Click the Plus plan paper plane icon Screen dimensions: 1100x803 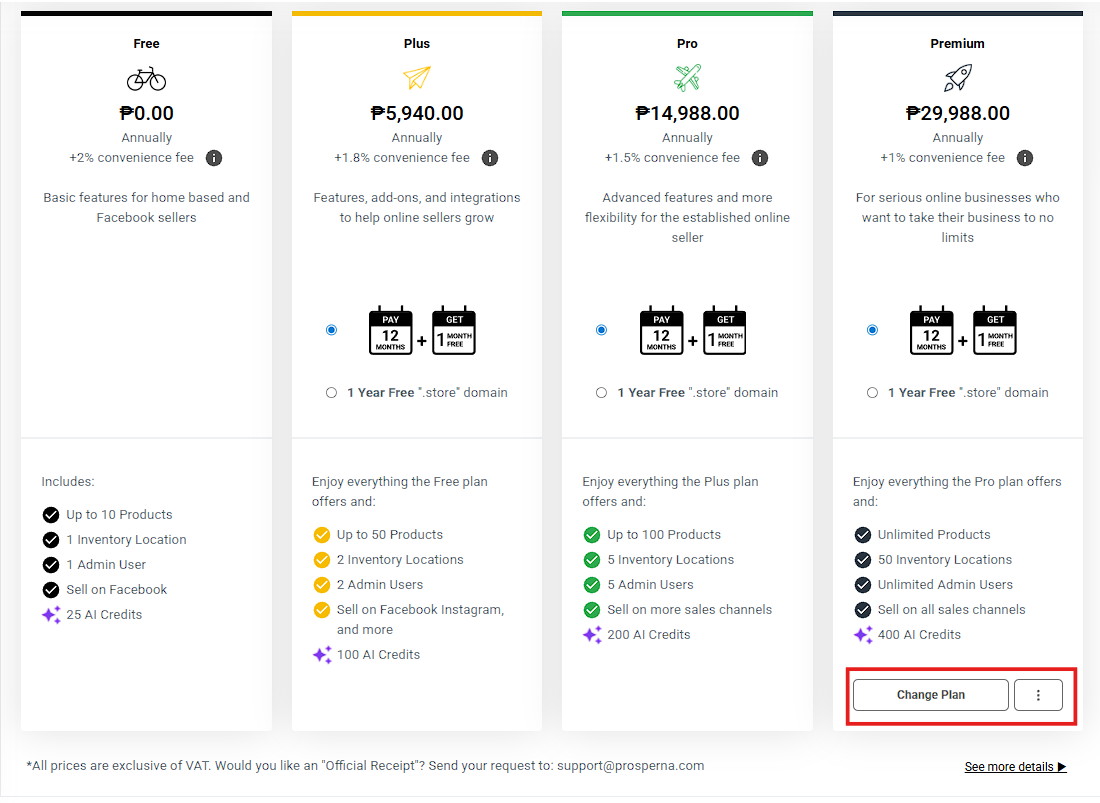(416, 78)
